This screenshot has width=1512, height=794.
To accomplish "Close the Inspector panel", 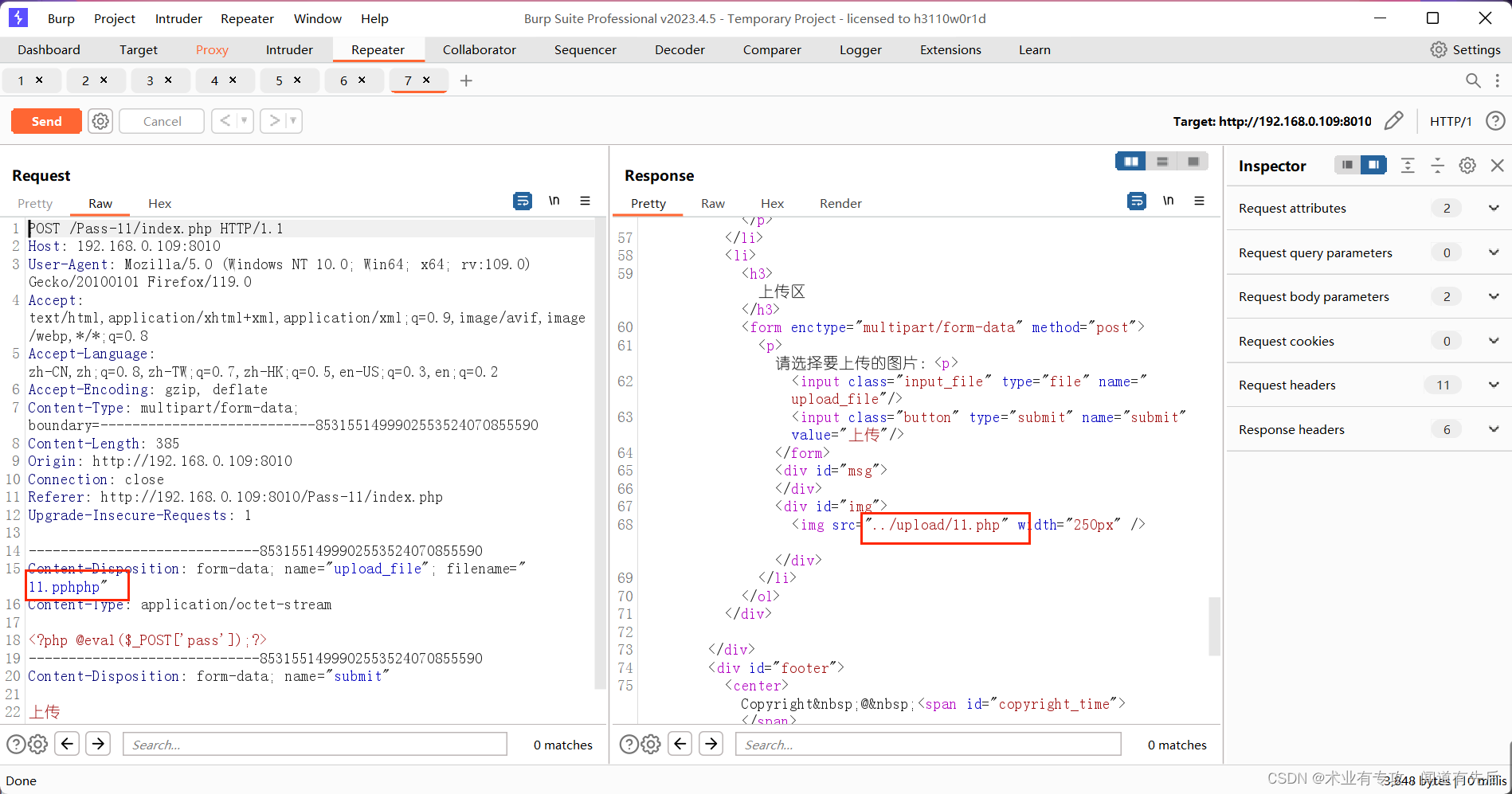I will click(1497, 165).
